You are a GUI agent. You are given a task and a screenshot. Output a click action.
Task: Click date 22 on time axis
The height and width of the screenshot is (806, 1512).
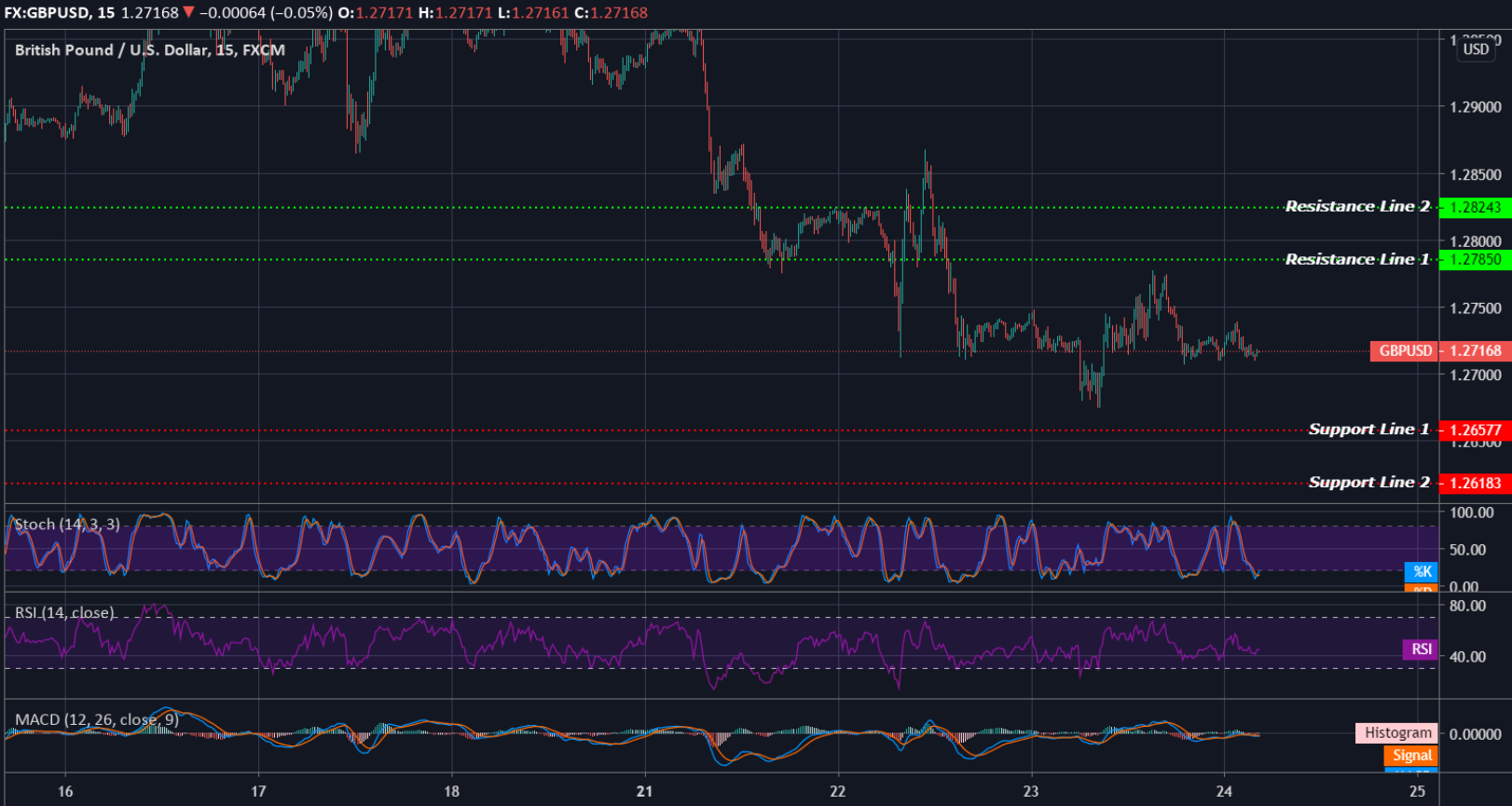838,792
